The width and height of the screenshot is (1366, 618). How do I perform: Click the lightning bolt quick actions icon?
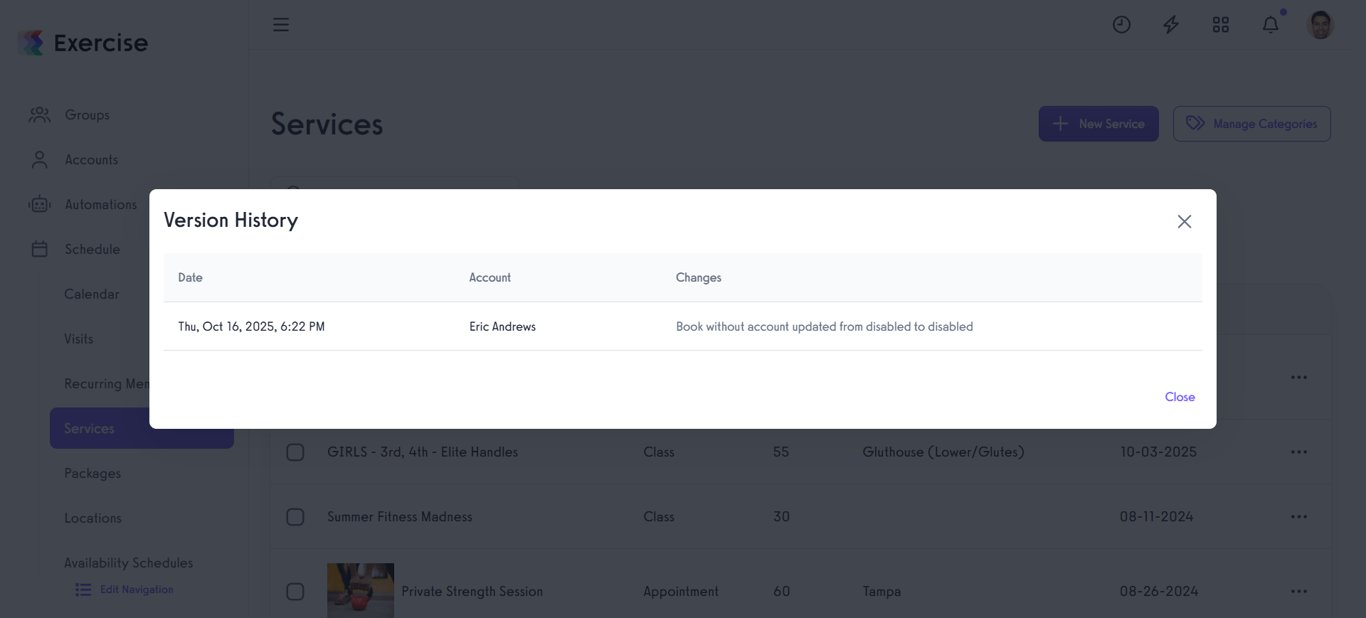[1170, 23]
